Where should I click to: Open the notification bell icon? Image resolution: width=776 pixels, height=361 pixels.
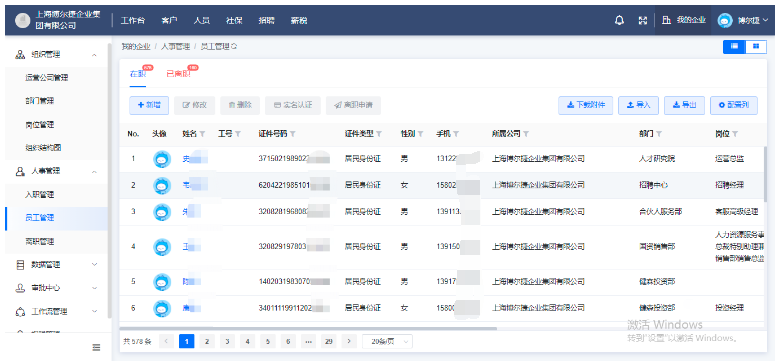[x=619, y=20]
